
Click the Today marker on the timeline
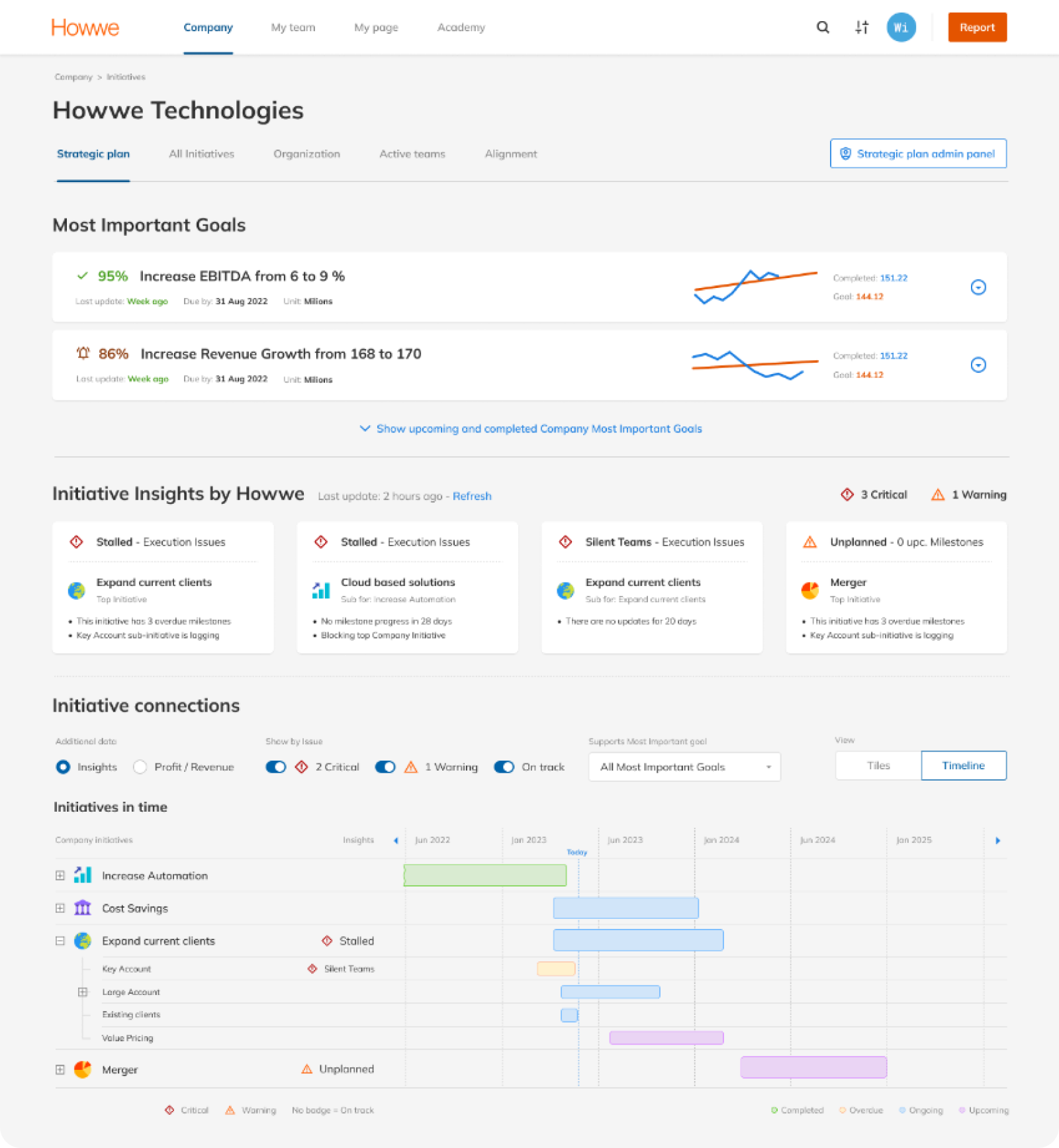pos(577,852)
